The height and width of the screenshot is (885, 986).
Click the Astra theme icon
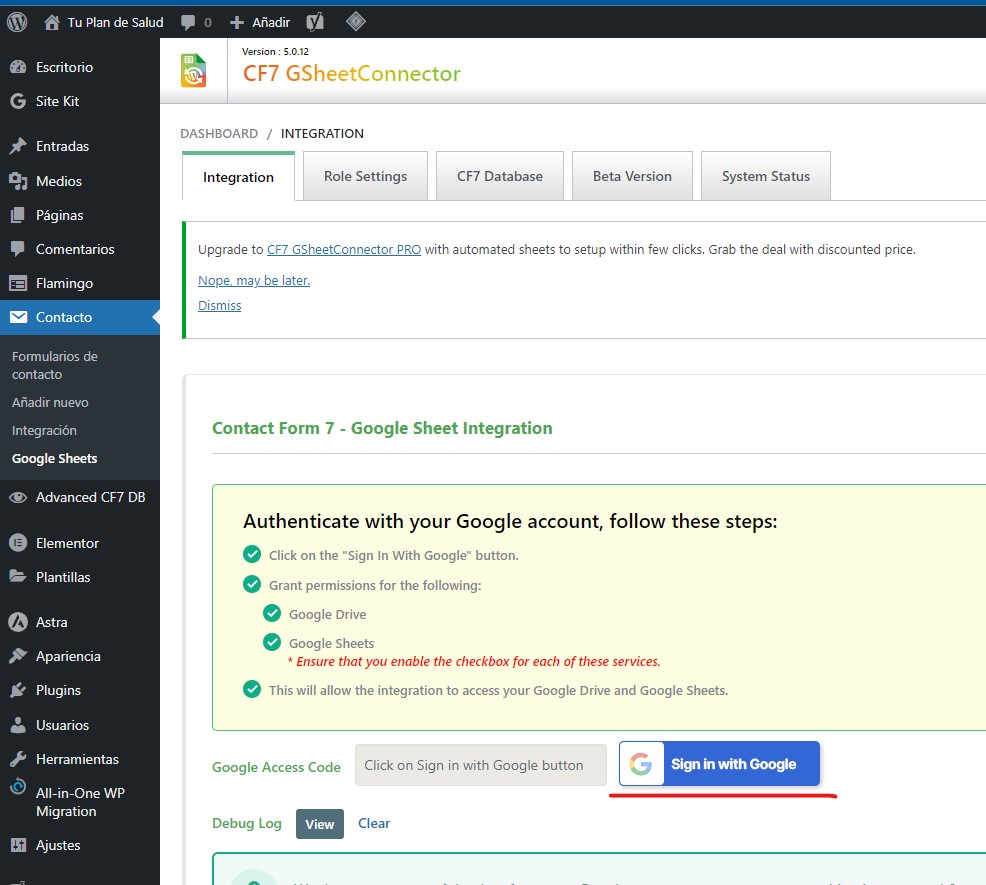pos(18,622)
